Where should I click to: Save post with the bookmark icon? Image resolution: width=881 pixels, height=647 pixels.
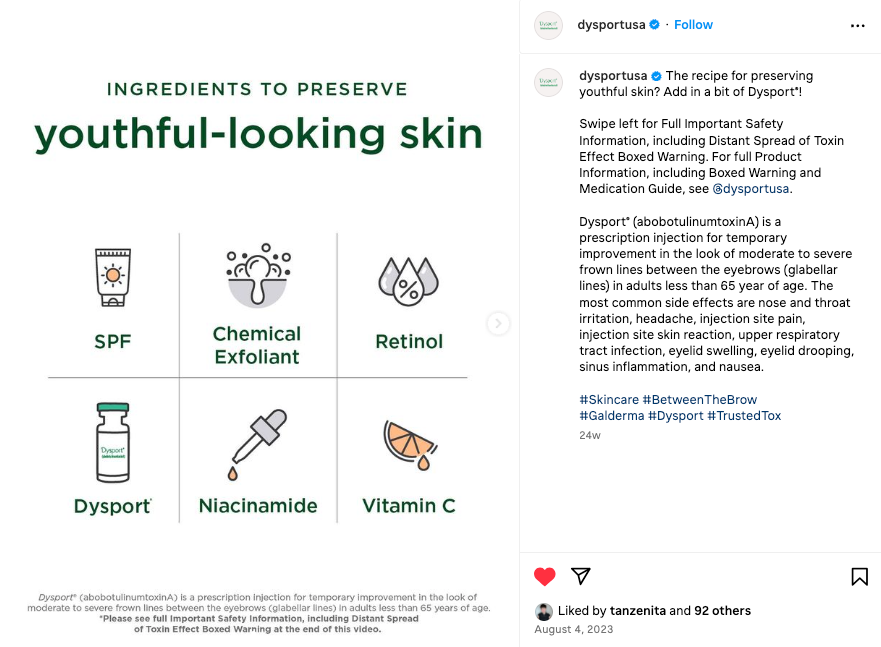click(x=859, y=576)
